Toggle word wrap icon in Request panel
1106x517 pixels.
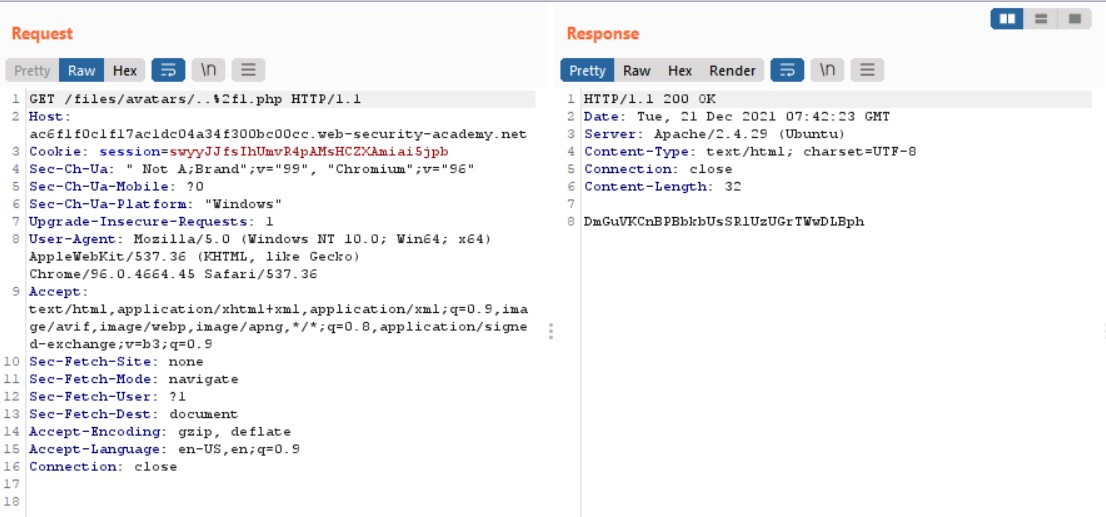tap(168, 70)
